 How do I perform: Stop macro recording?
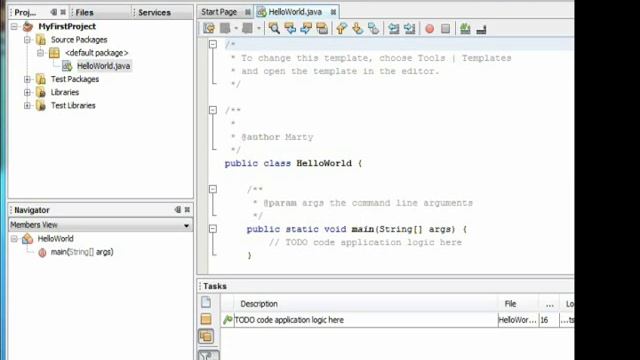click(x=445, y=29)
